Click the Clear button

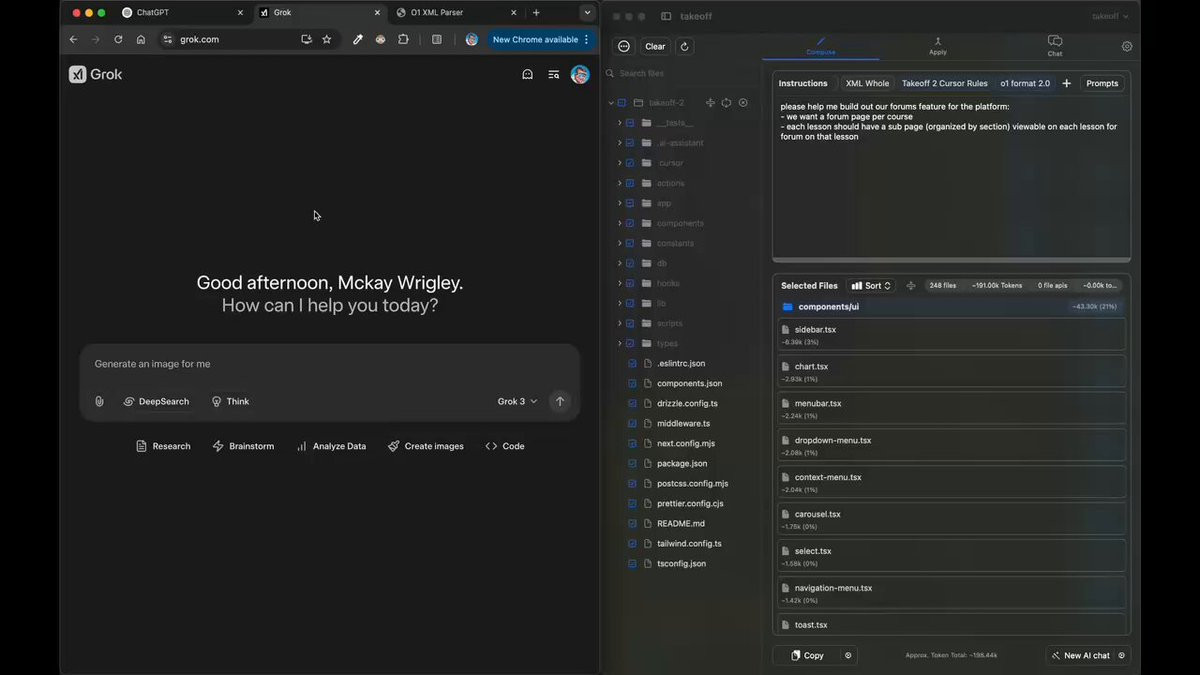click(655, 46)
